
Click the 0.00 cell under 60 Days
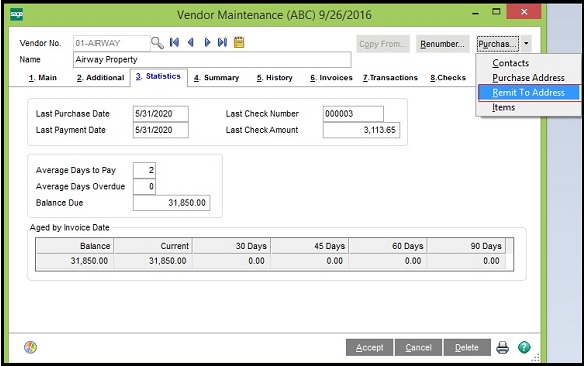click(x=388, y=261)
